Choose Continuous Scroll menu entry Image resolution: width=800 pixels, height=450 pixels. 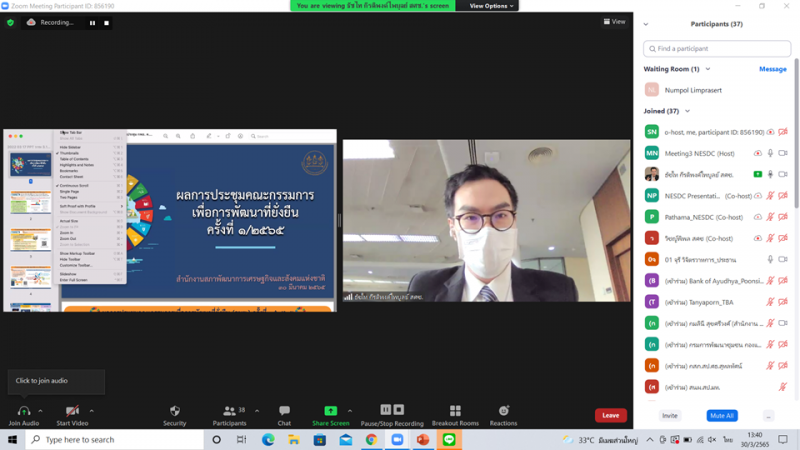click(x=74, y=186)
